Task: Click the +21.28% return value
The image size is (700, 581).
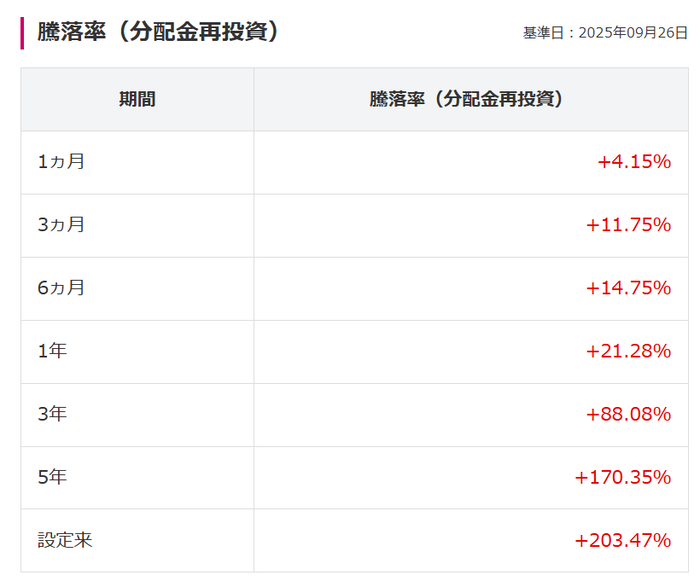Action: pos(628,351)
